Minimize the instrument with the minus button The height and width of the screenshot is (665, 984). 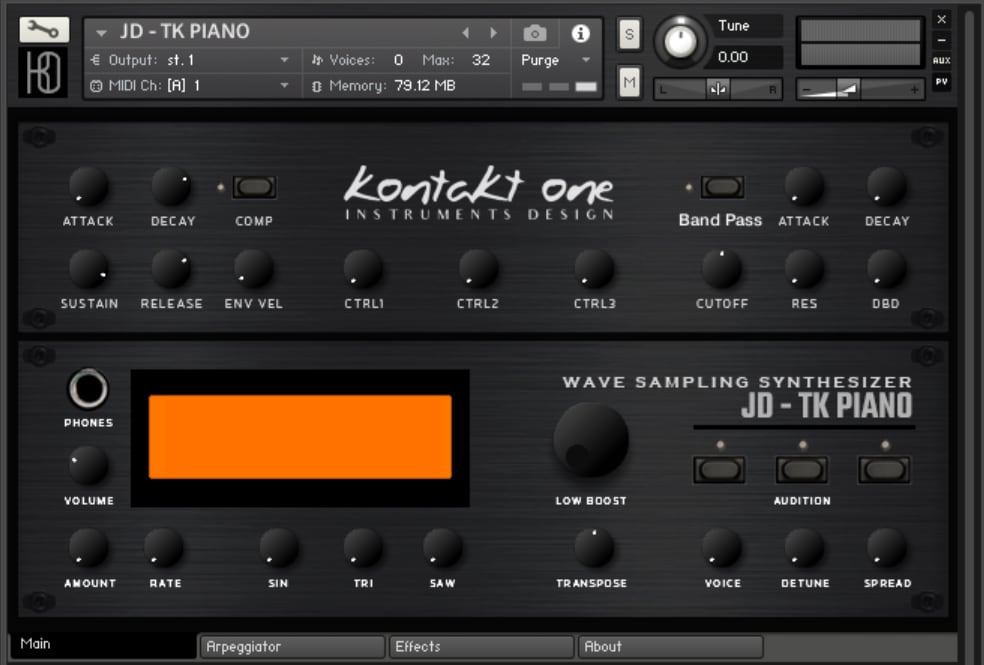941,40
